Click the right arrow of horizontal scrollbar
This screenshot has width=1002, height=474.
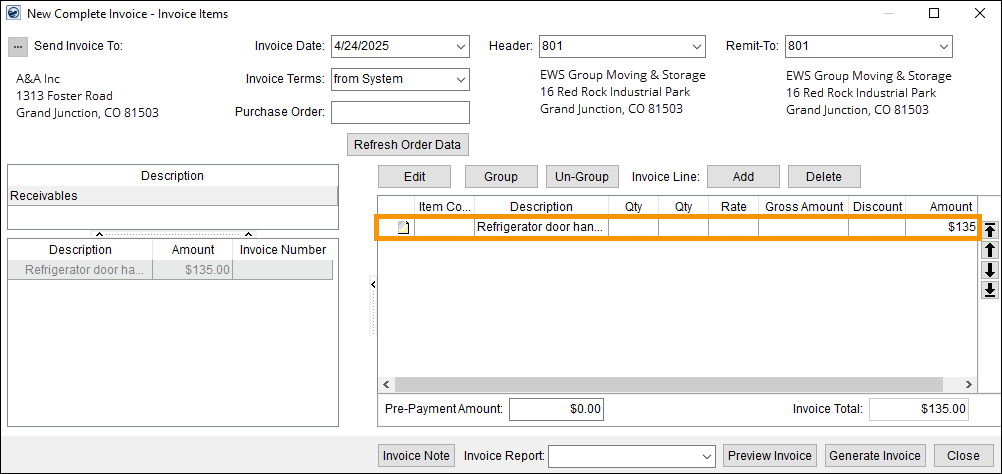point(968,385)
